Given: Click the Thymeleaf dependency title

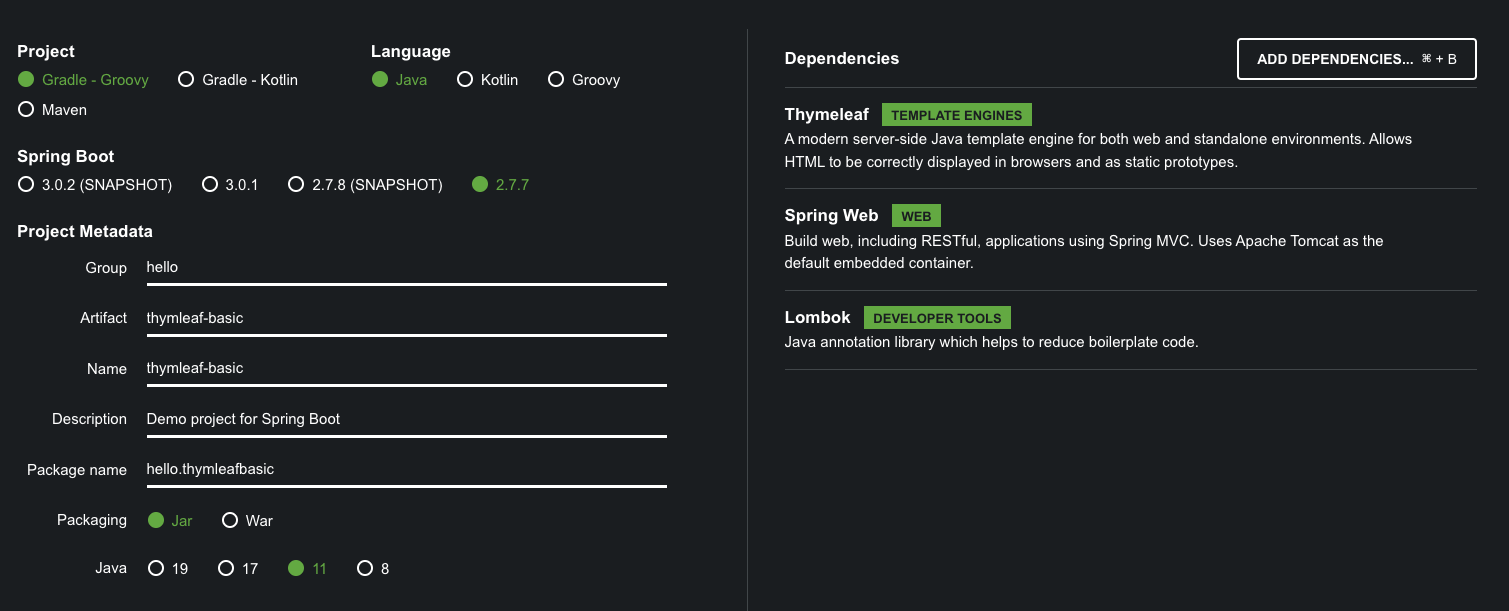Looking at the screenshot, I should tap(827, 115).
